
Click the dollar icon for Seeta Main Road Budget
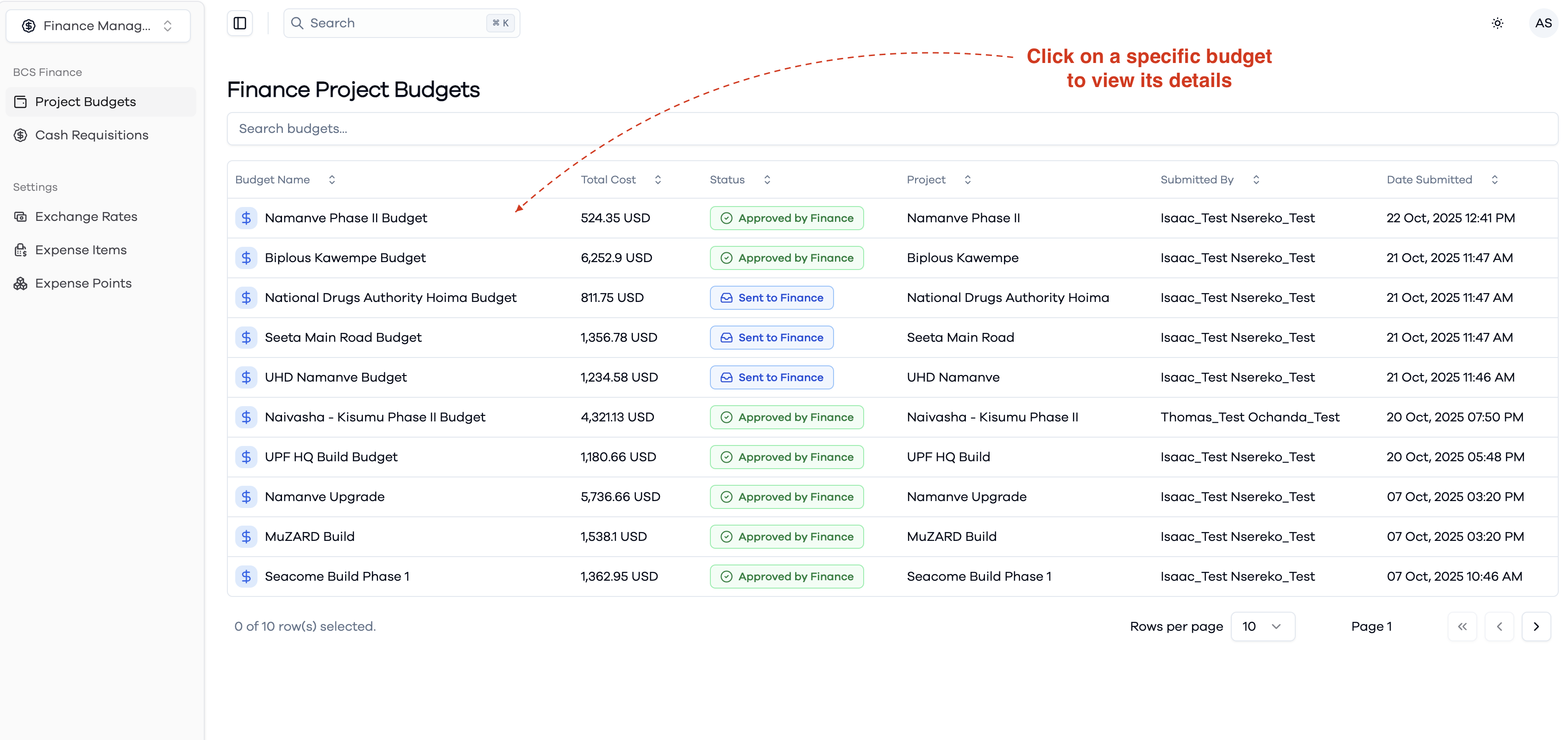(246, 338)
